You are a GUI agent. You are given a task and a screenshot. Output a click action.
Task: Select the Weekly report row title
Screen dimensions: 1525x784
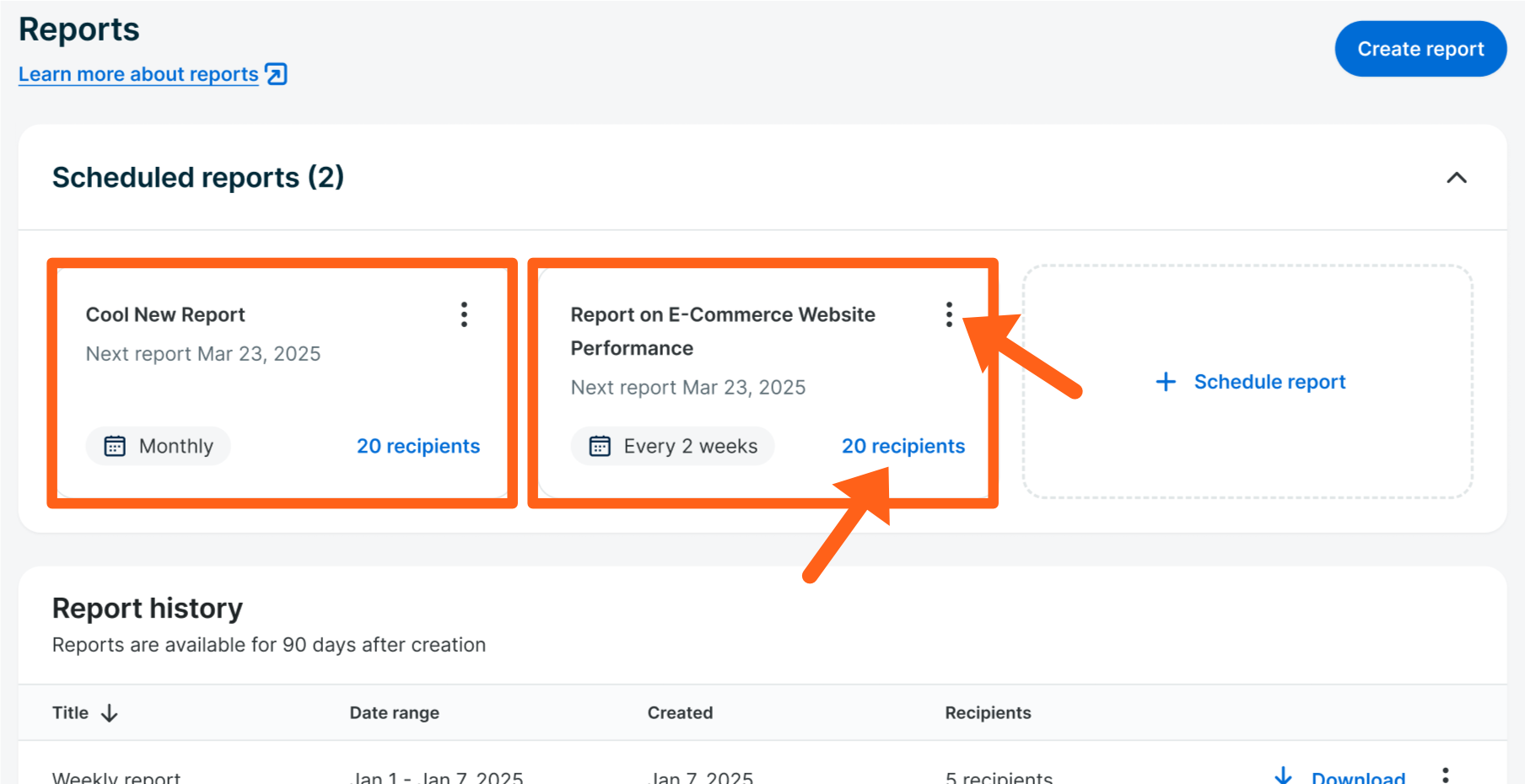pos(116,776)
